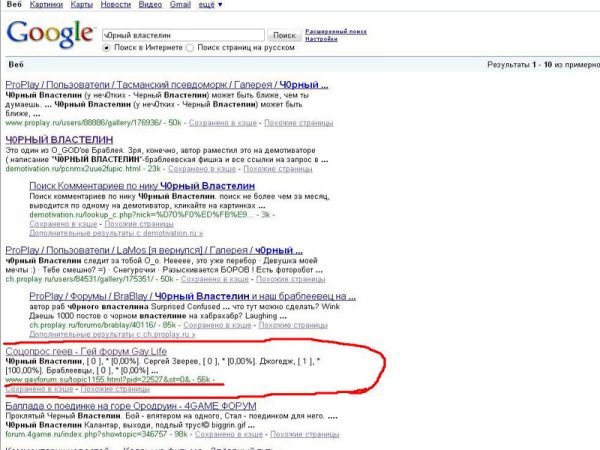Open the Видео top navigation link
The image size is (600, 450).
(150, 5)
